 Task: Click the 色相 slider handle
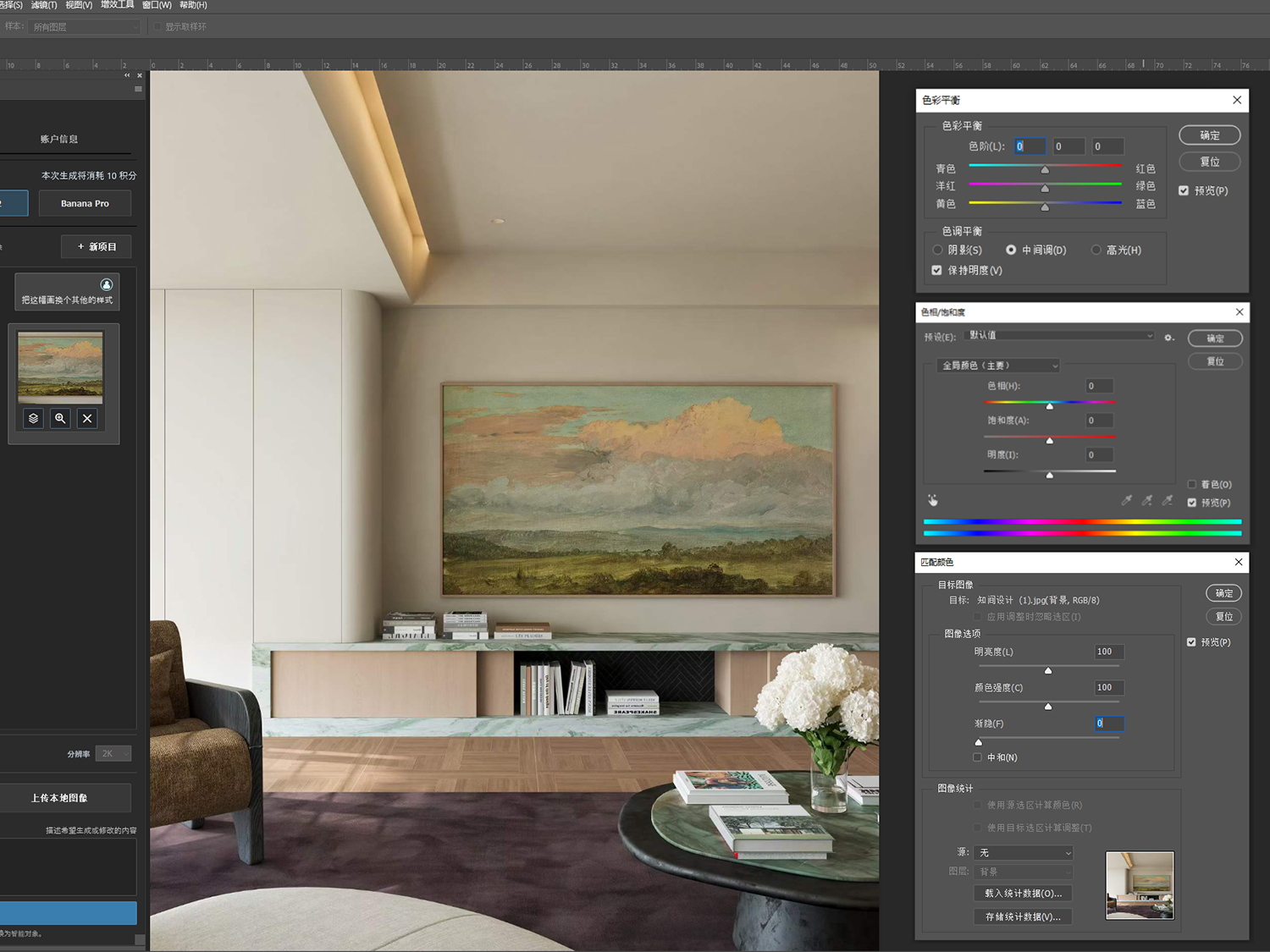pos(1050,406)
